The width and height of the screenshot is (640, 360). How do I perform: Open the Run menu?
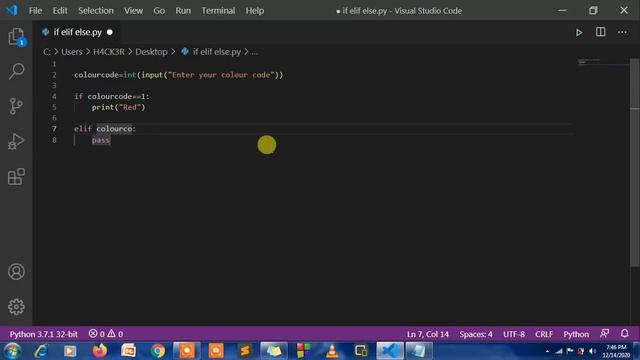tap(183, 11)
